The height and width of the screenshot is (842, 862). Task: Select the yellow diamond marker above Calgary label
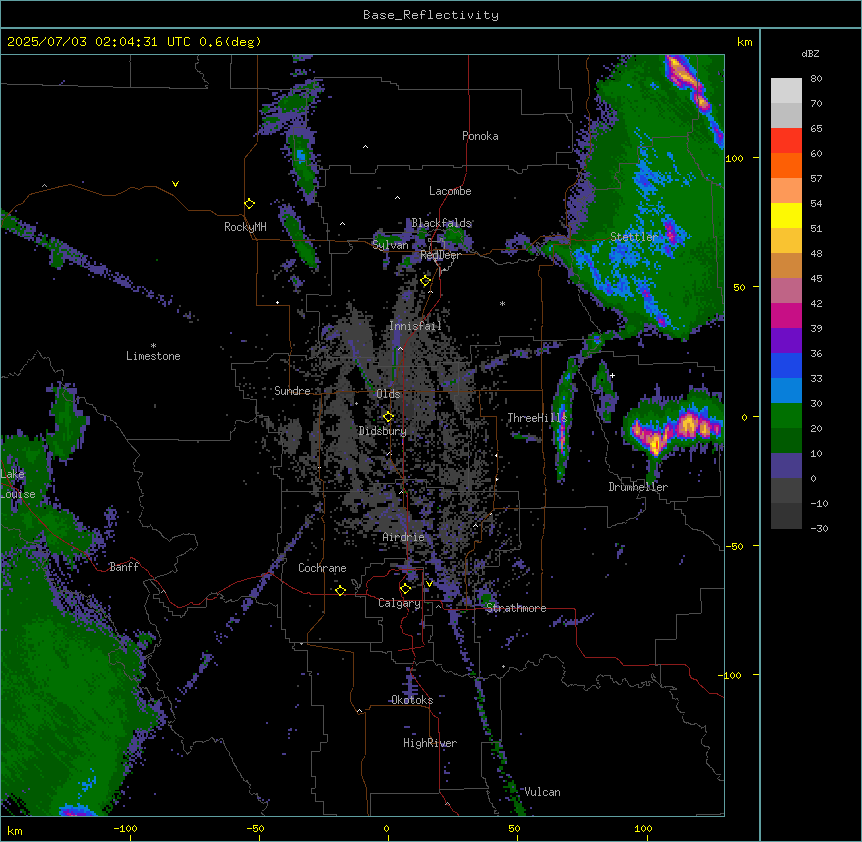coord(405,589)
